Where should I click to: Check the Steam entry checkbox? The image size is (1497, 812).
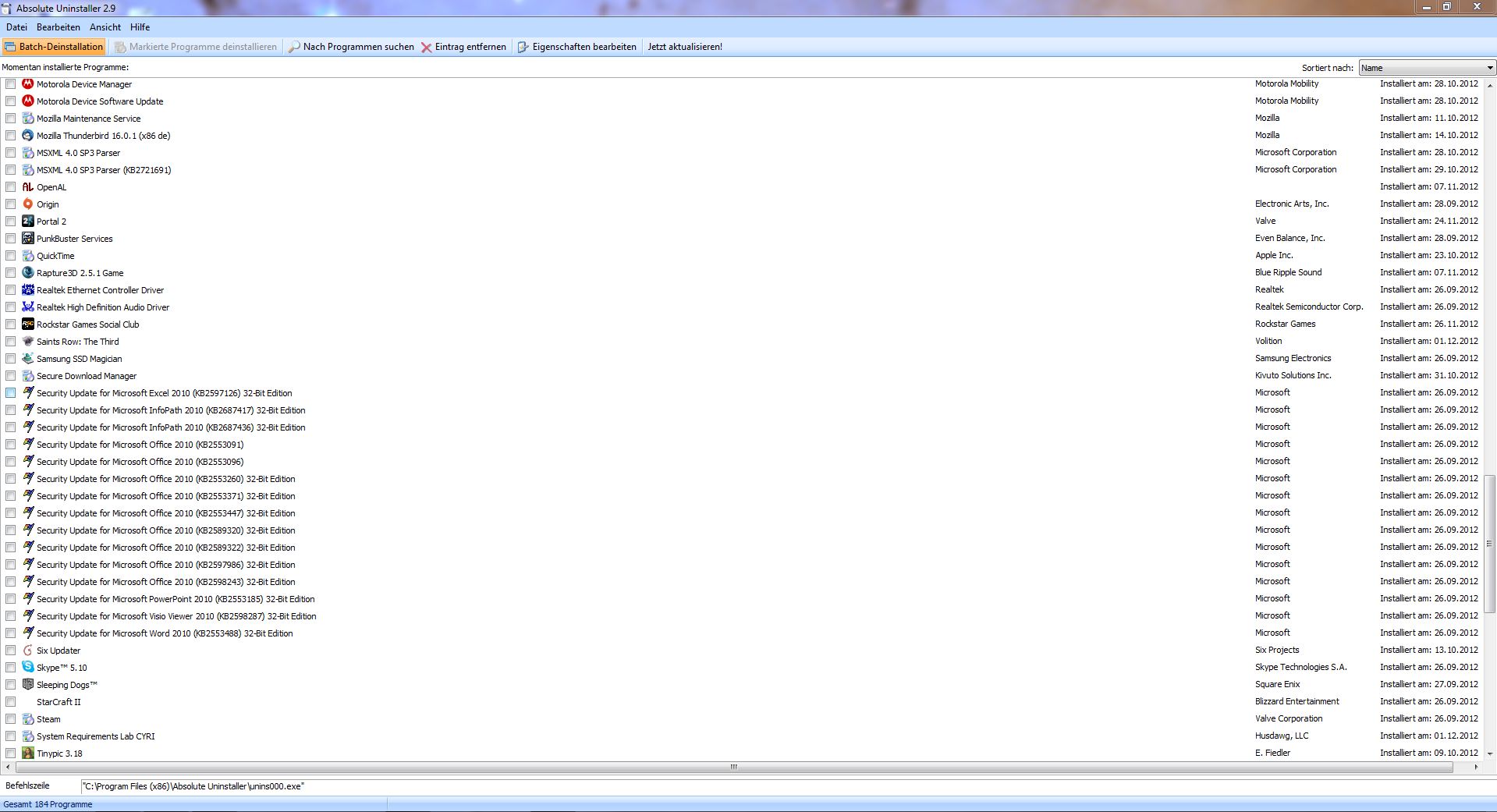pyautogui.click(x=11, y=719)
